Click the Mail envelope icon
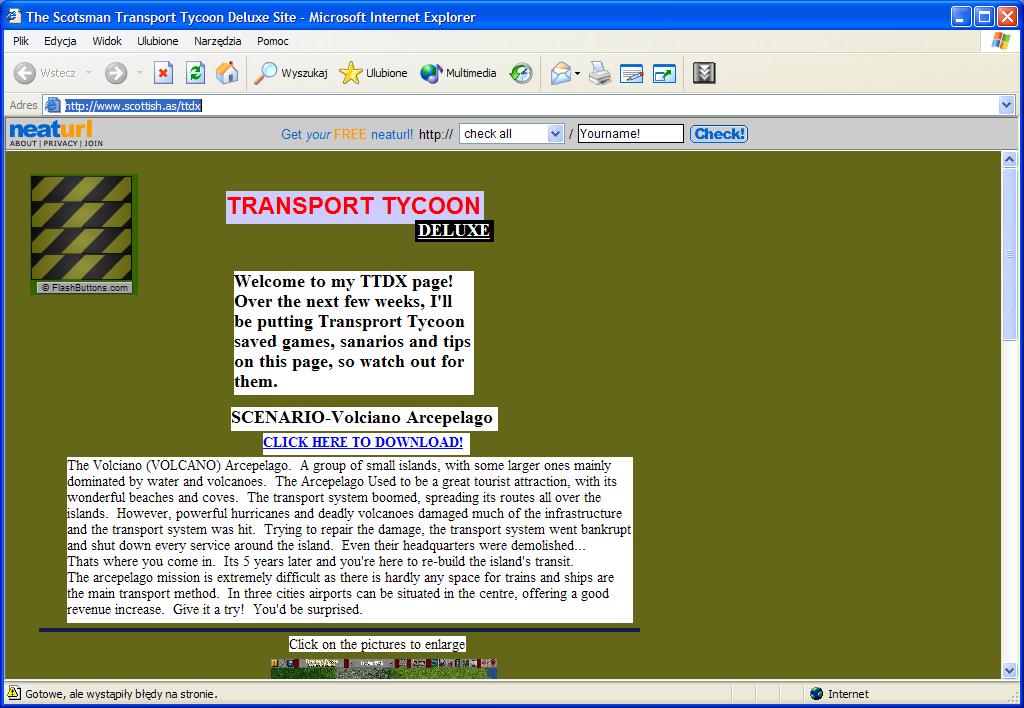 (x=561, y=73)
